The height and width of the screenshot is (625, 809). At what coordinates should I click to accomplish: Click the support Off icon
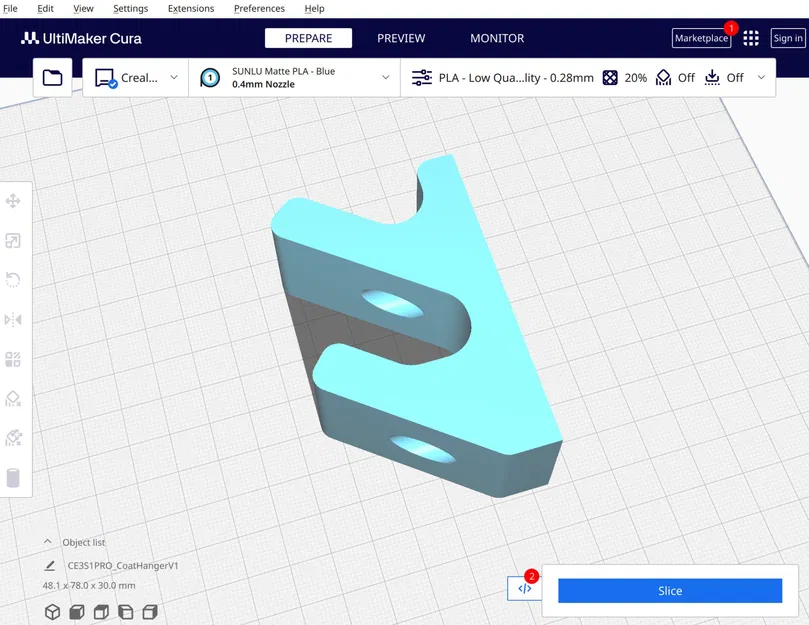coord(663,78)
